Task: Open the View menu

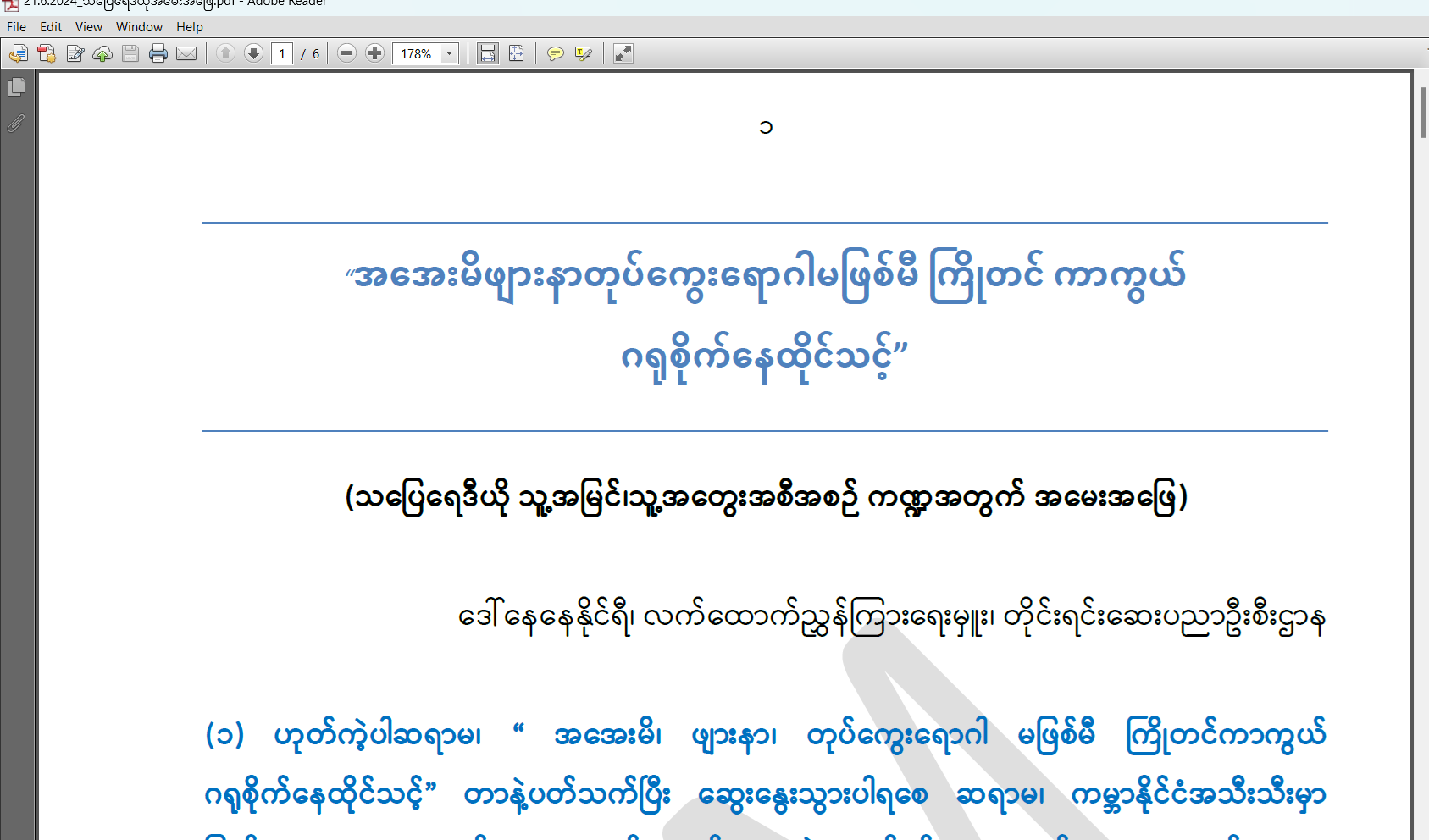Action: 89,27
